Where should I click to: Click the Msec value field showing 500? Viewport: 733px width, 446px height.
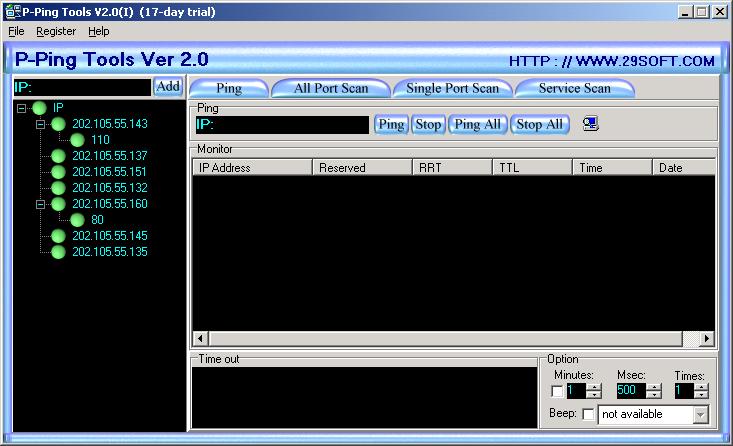pos(631,390)
